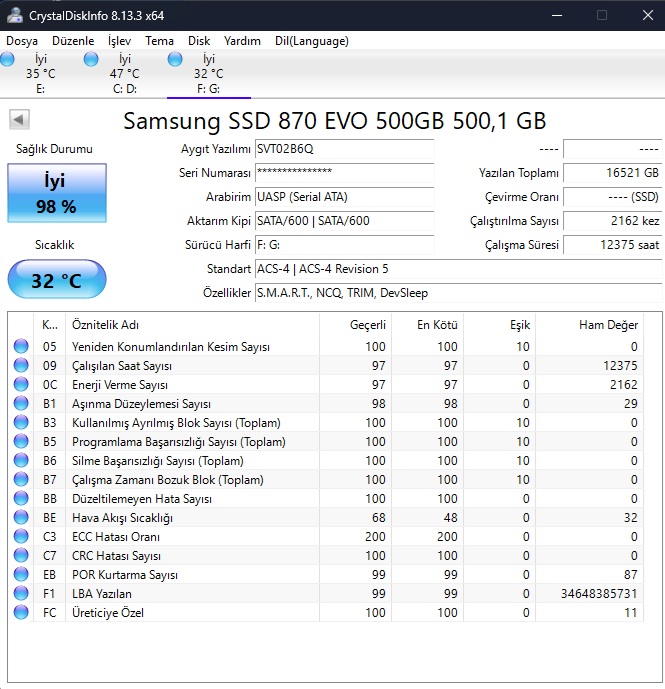Click status orb of attribute F1 row

point(21,593)
